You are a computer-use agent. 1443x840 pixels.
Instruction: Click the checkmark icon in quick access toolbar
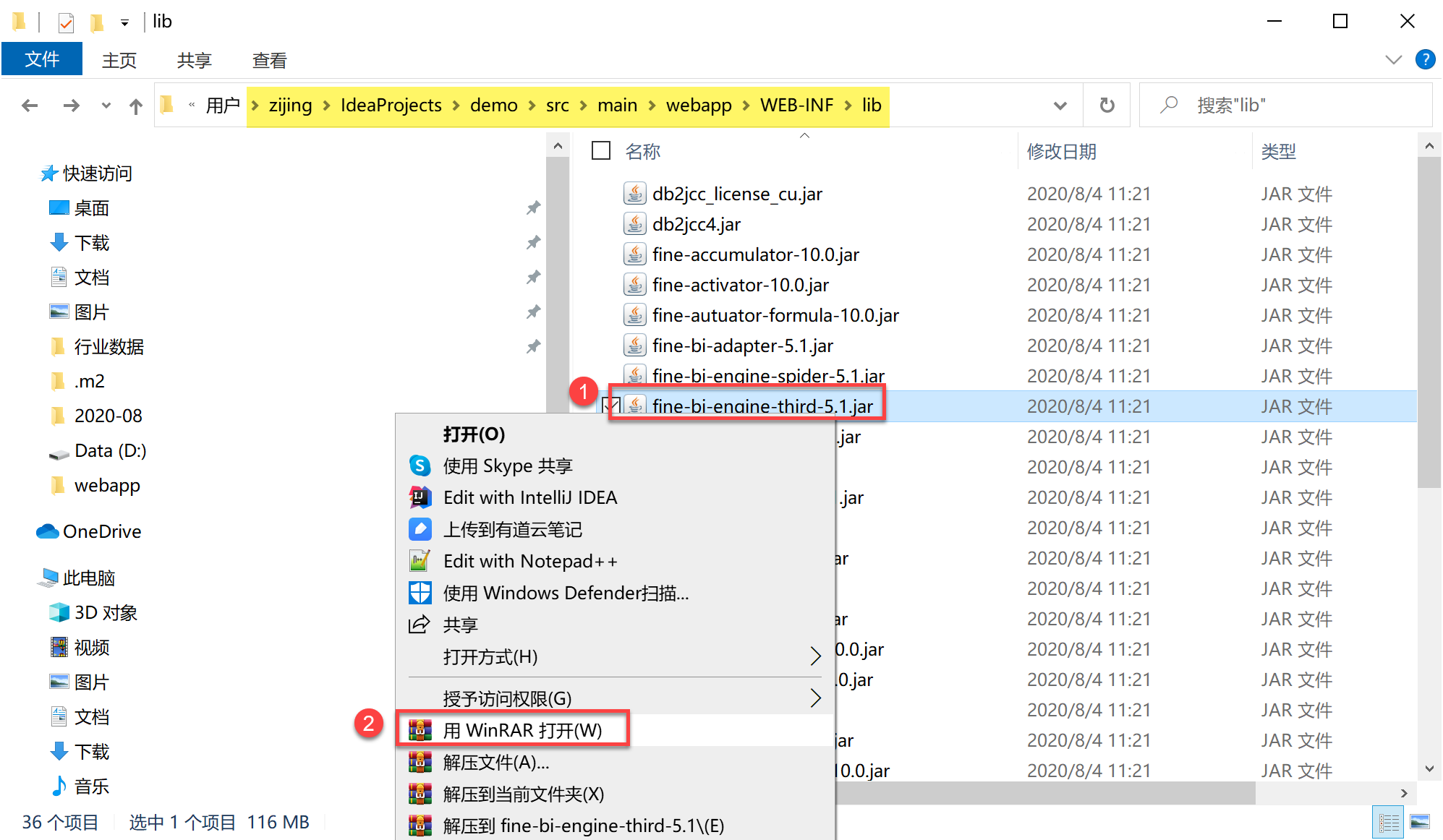pos(66,21)
